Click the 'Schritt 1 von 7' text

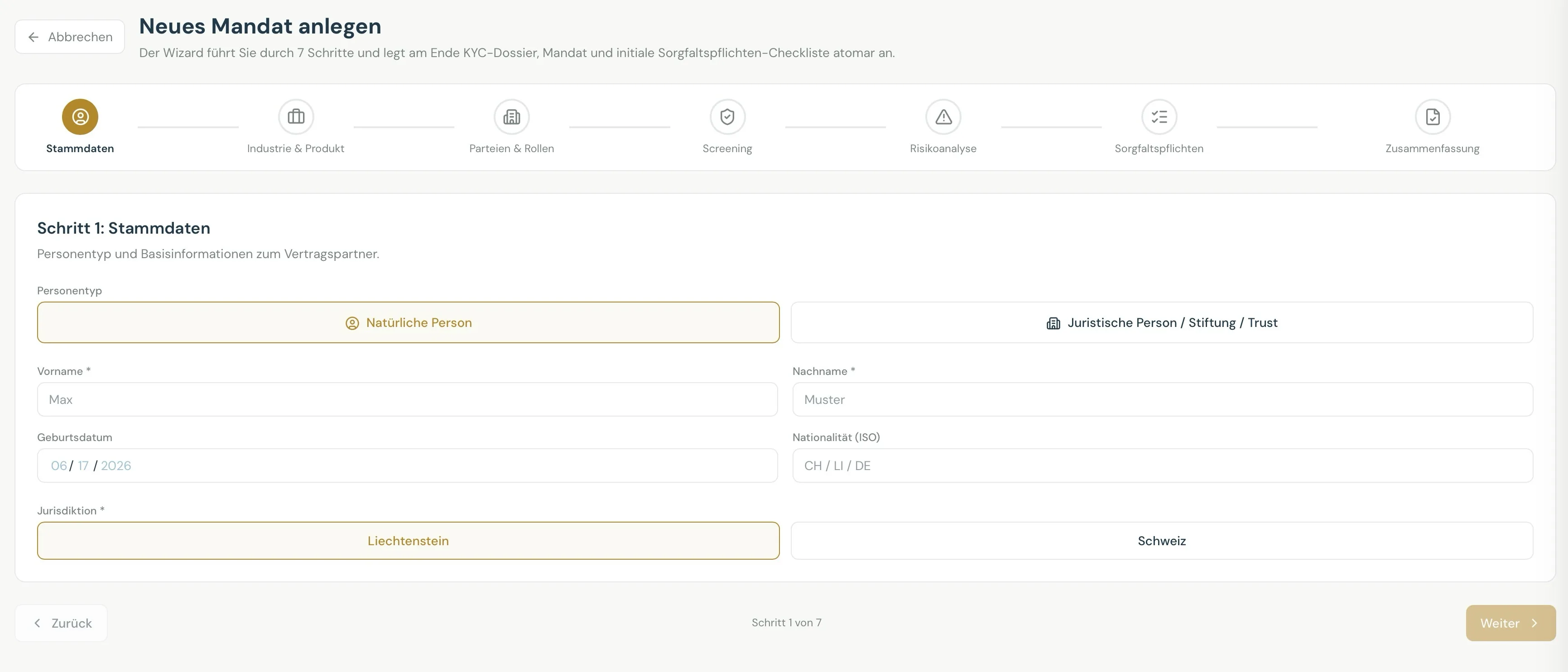pos(786,623)
